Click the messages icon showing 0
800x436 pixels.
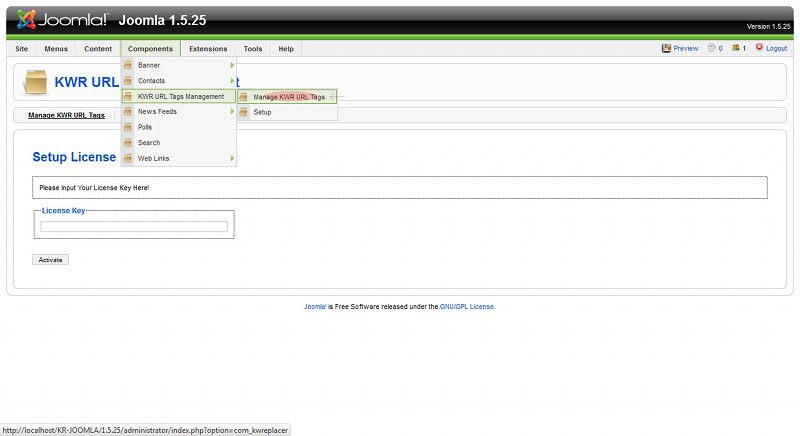pos(712,48)
